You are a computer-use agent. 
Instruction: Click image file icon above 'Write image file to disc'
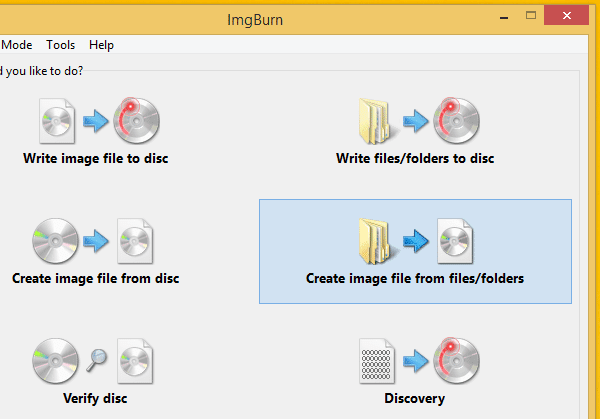56,121
